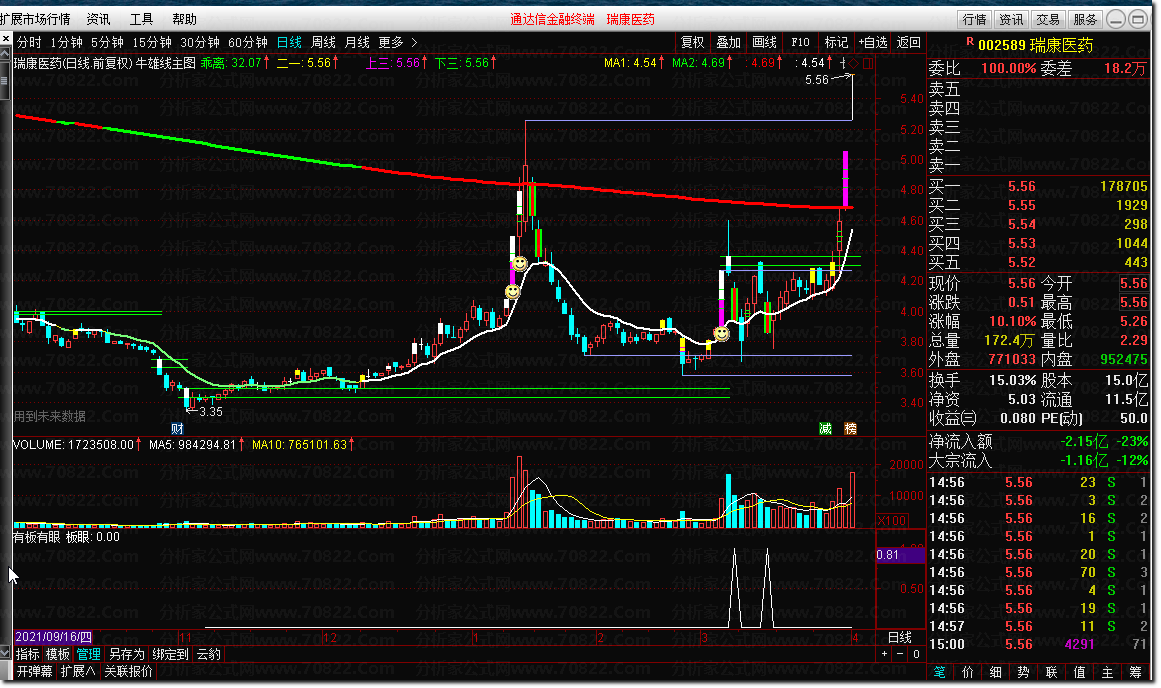Click the 叠加 overlay button
The height and width of the screenshot is (688, 1161).
tap(729, 42)
